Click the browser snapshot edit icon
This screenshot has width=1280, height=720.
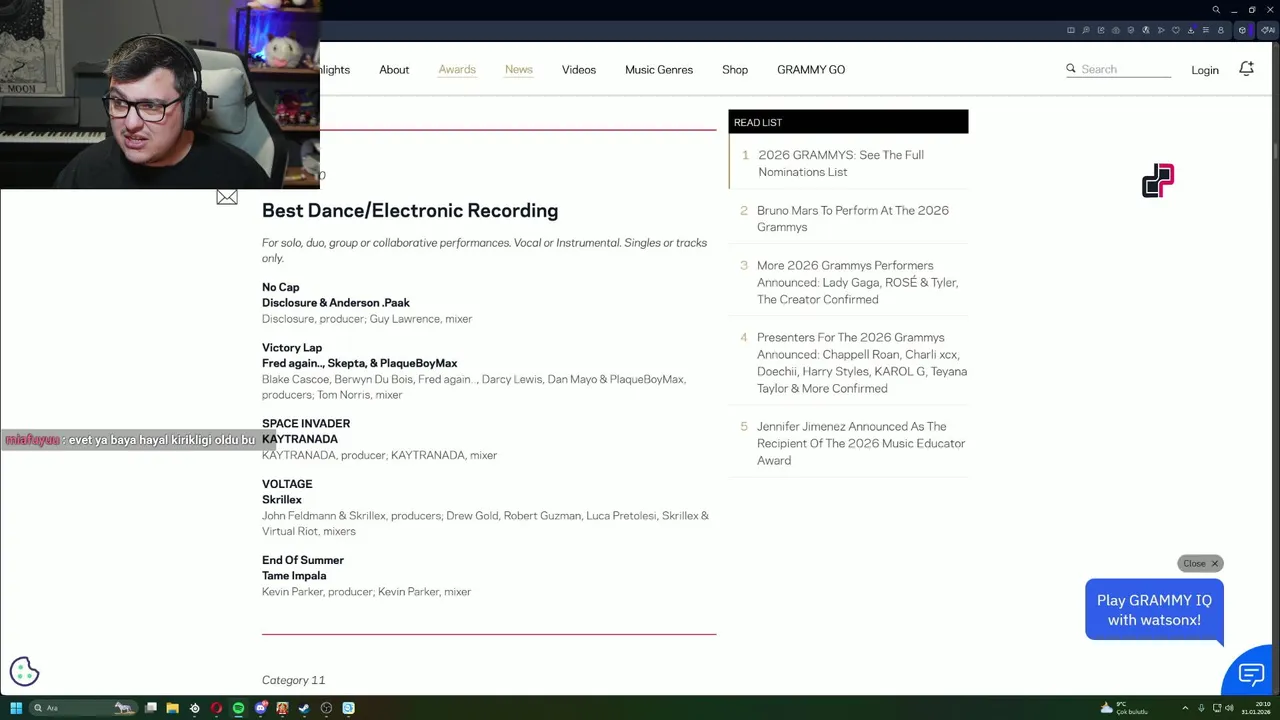1101,30
